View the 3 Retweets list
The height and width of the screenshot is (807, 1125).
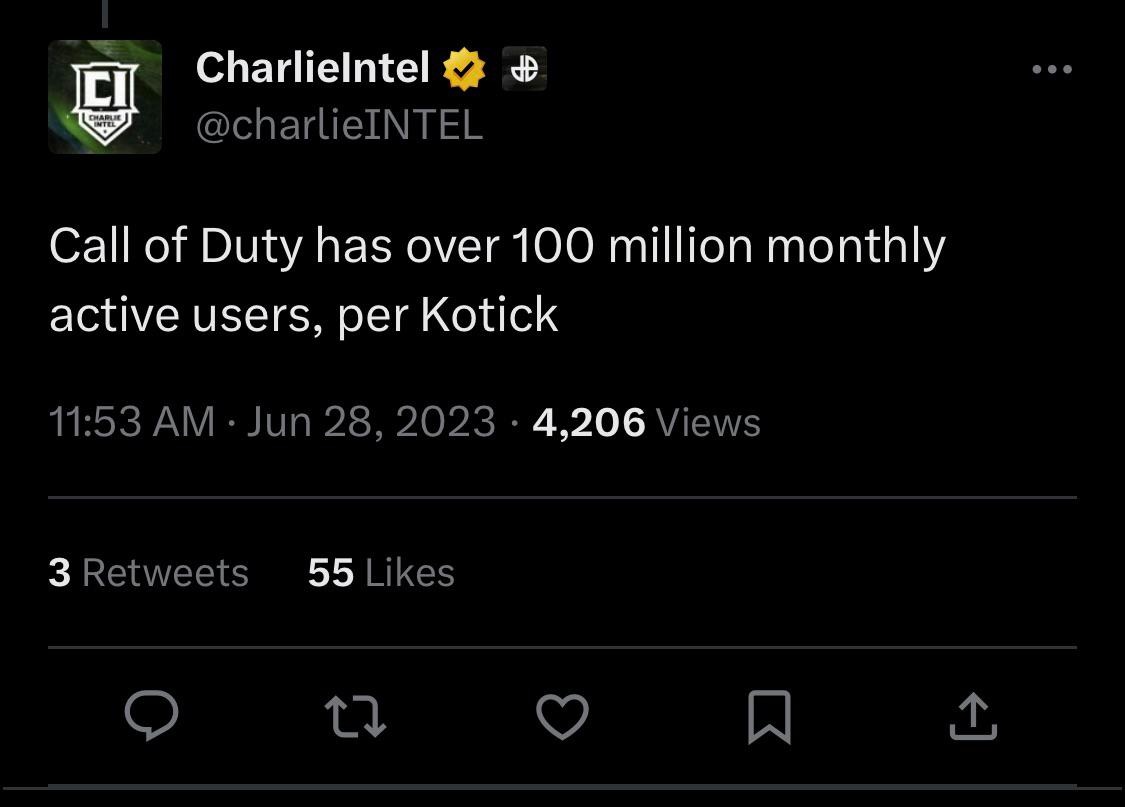[x=148, y=573]
